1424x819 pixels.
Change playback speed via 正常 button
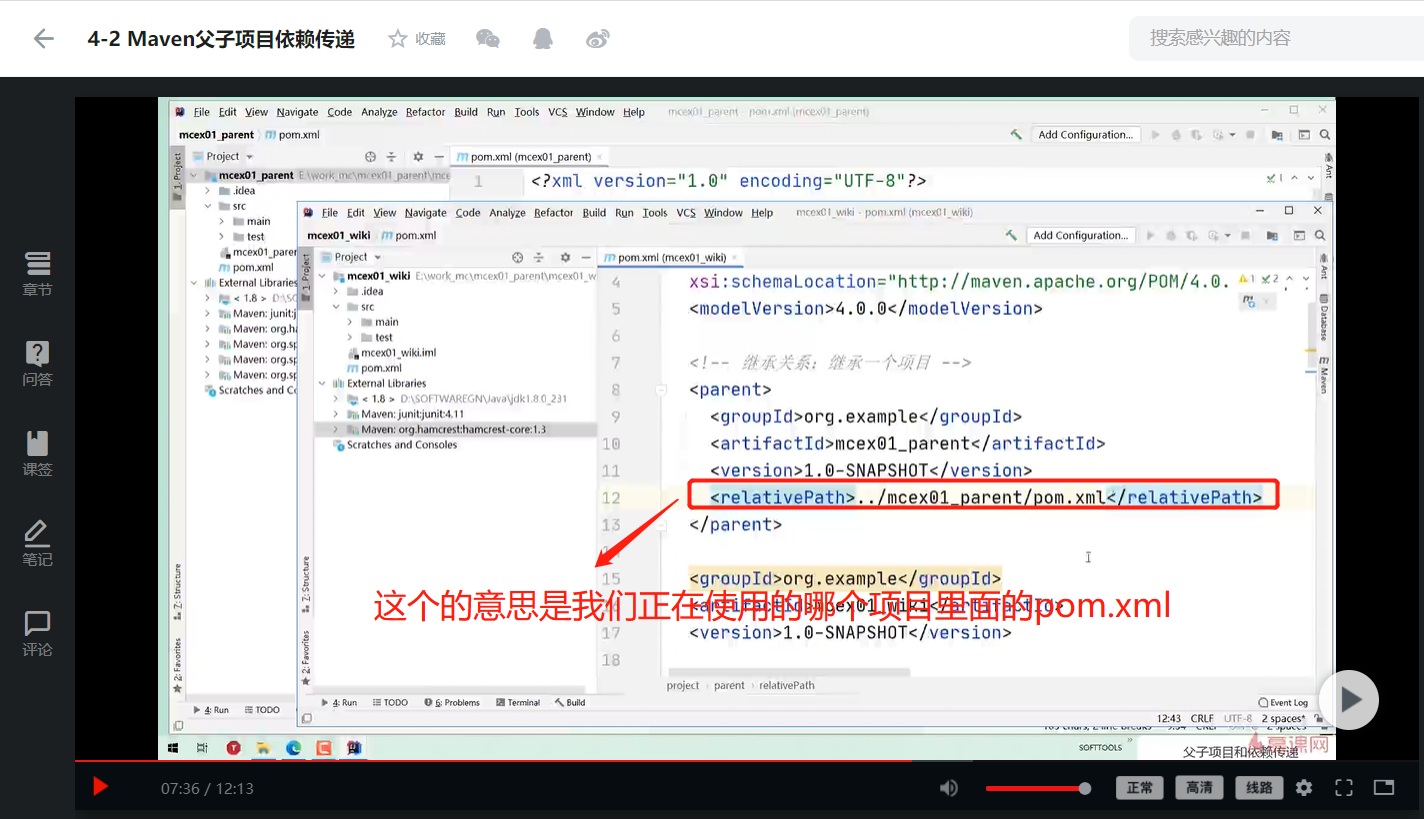(1140, 788)
